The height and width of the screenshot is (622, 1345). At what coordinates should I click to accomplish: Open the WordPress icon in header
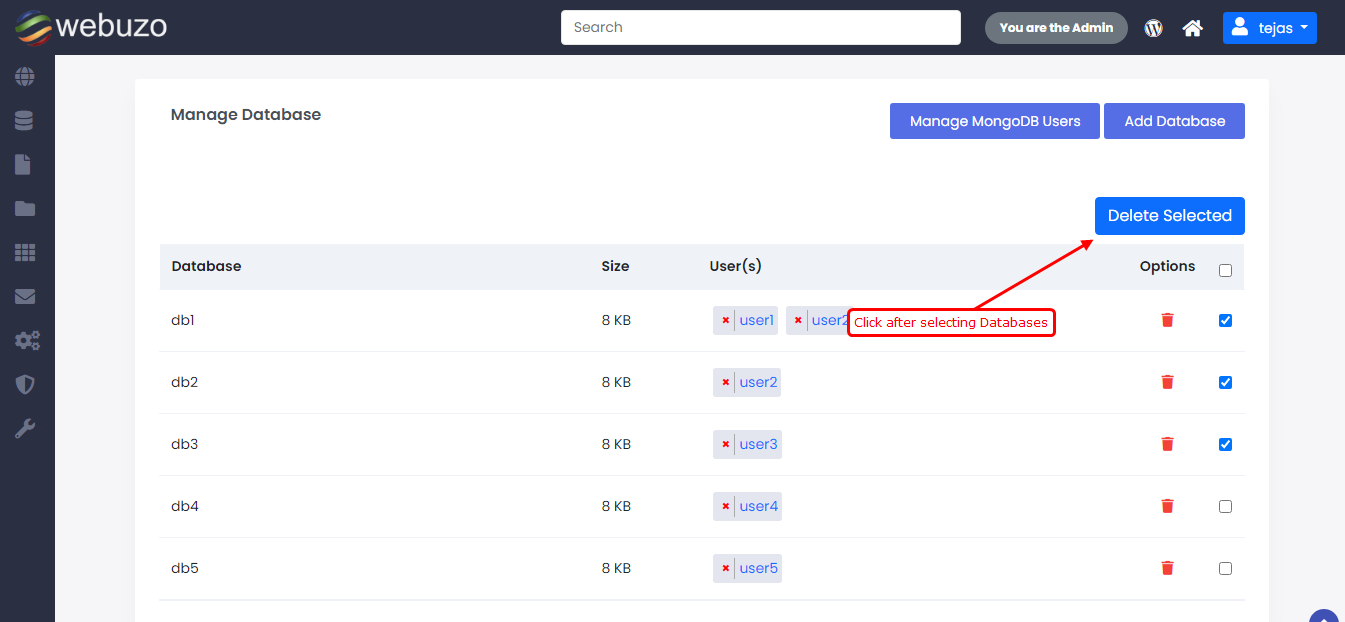coord(1153,28)
